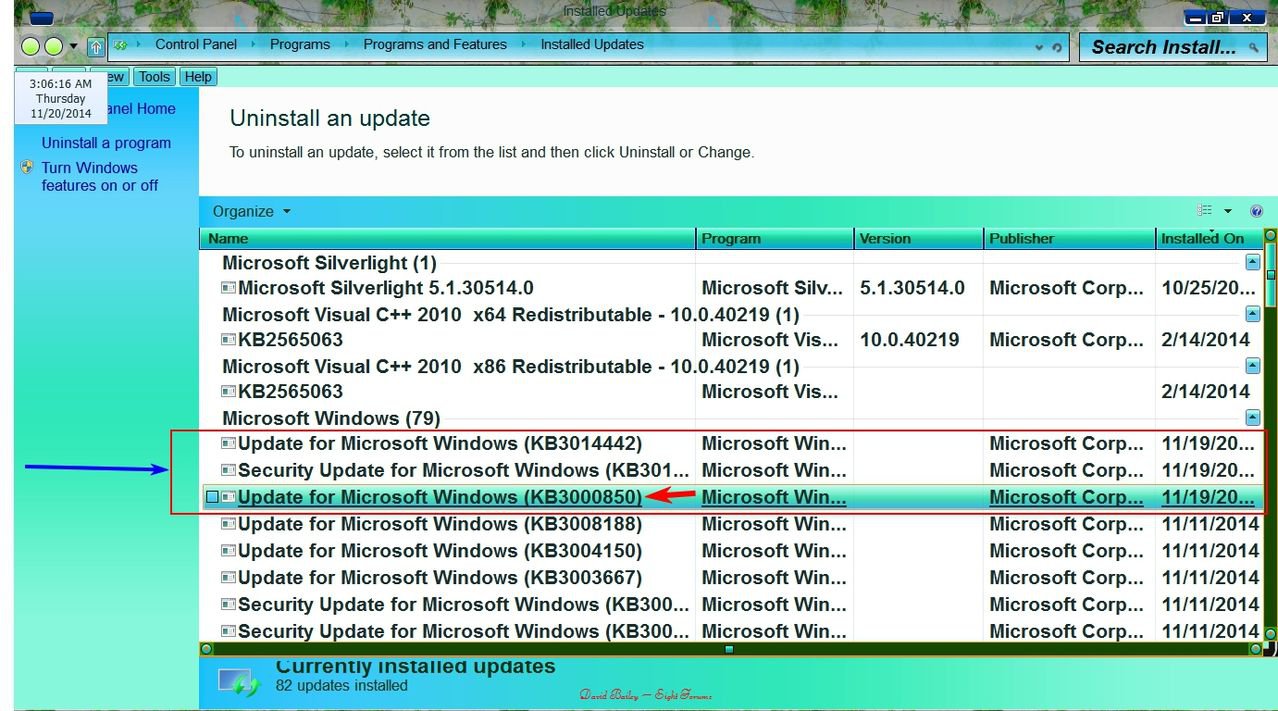Click the vertical scrollbar up arrow
This screenshot has height=711, width=1278.
tap(1270, 236)
